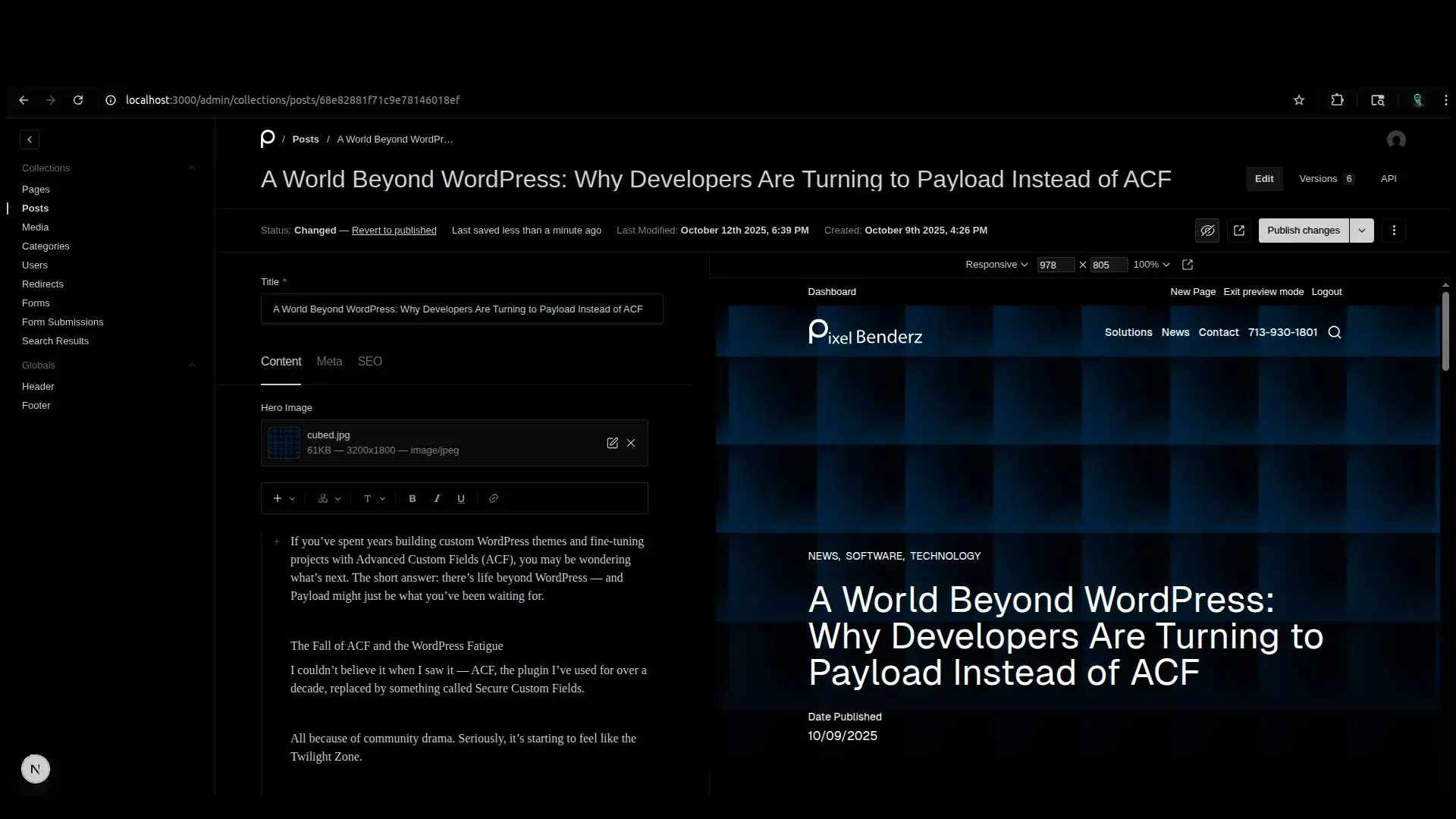Hide the live preview using the eye icon
The width and height of the screenshot is (1456, 819).
pos(1207,231)
